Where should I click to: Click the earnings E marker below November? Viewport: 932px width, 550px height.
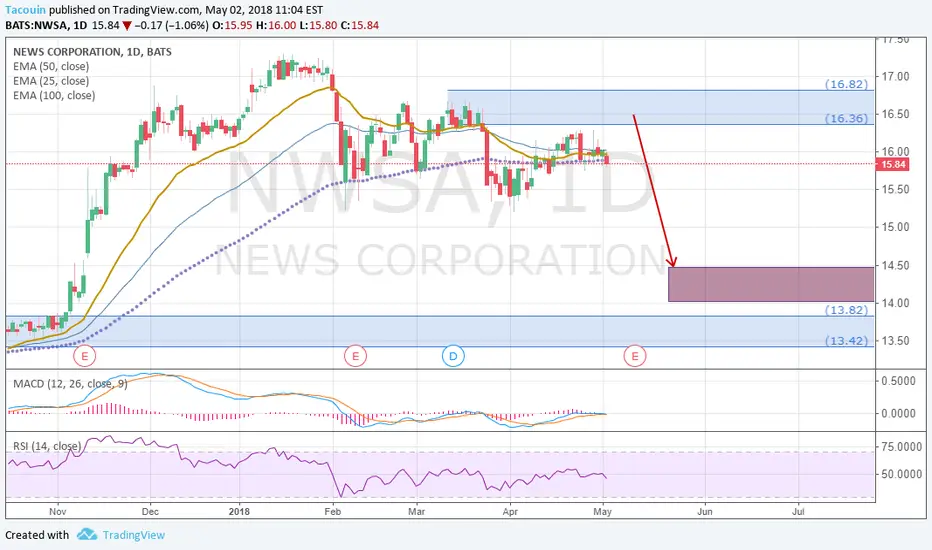84,356
